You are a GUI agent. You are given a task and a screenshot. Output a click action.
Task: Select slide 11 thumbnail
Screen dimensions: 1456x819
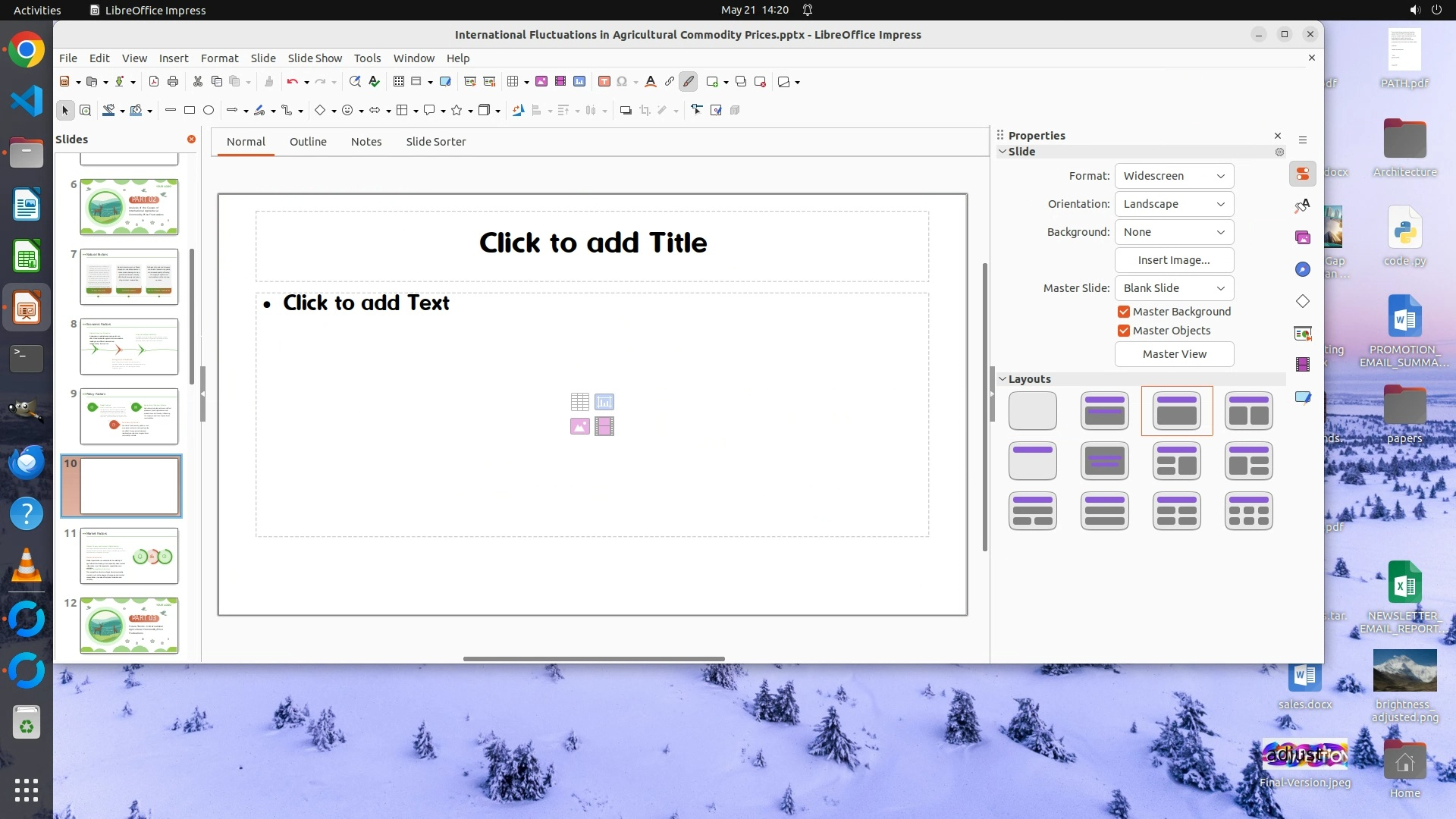tap(129, 556)
